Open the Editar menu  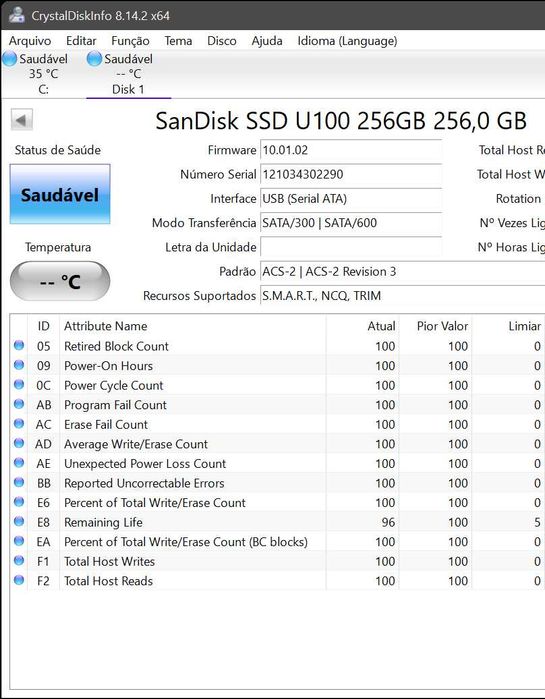click(x=81, y=41)
